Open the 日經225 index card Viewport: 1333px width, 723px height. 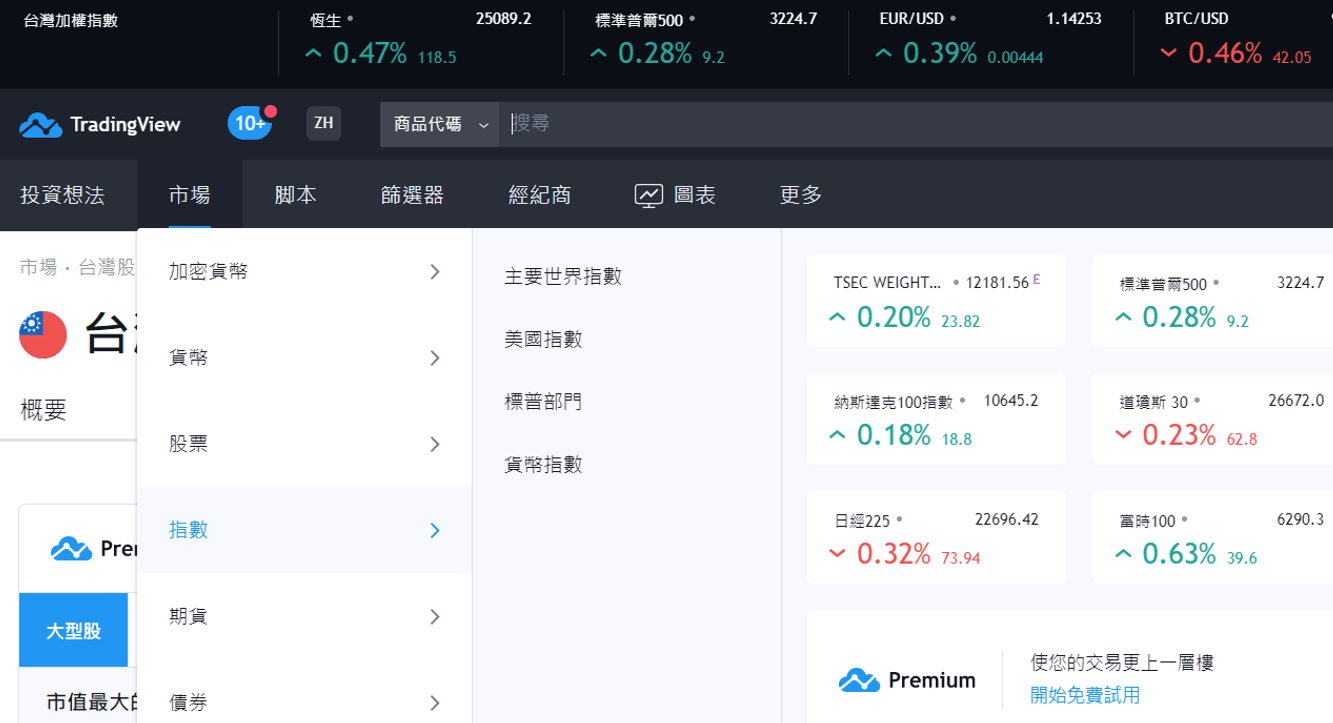point(936,536)
